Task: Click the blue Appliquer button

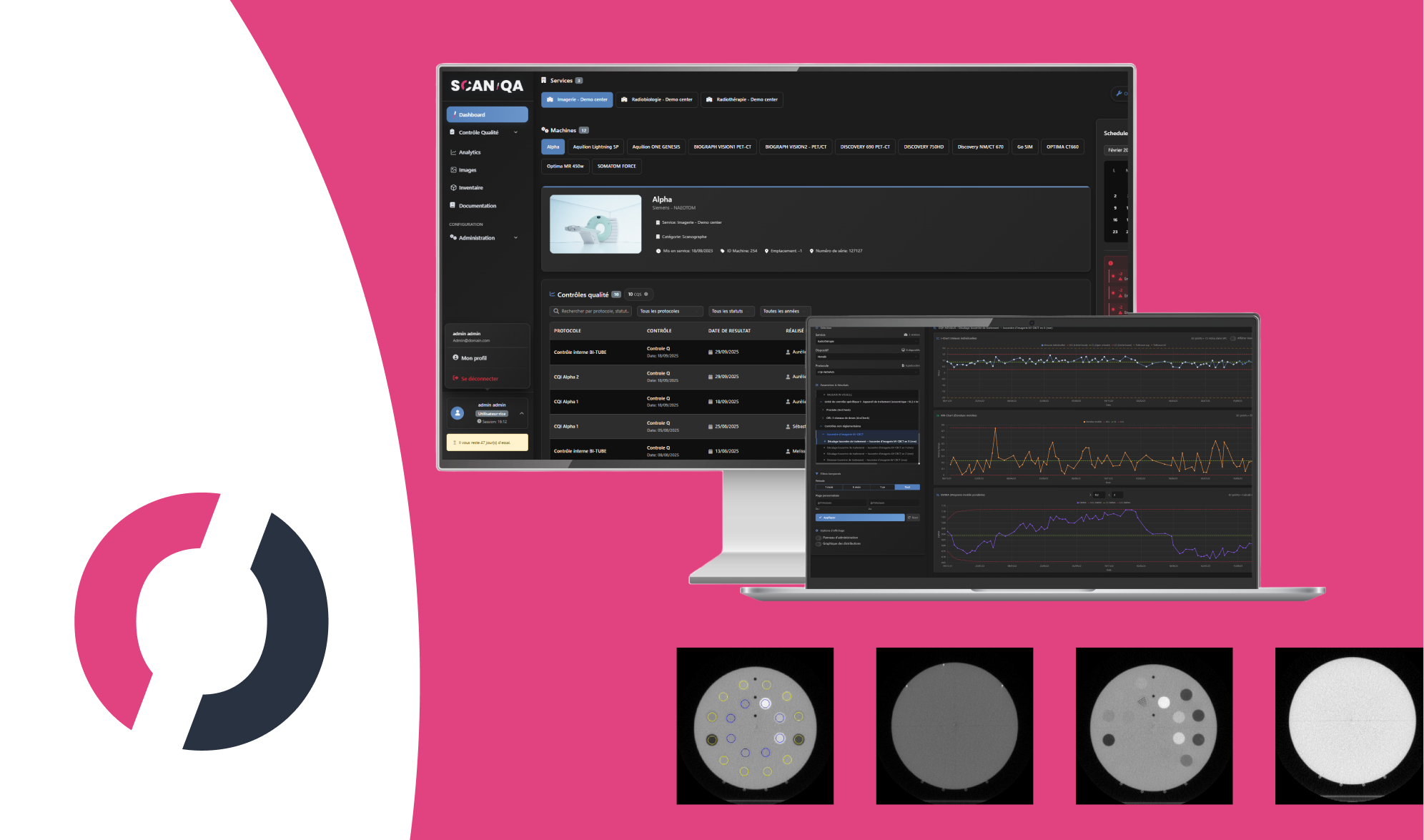Action: coord(859,518)
